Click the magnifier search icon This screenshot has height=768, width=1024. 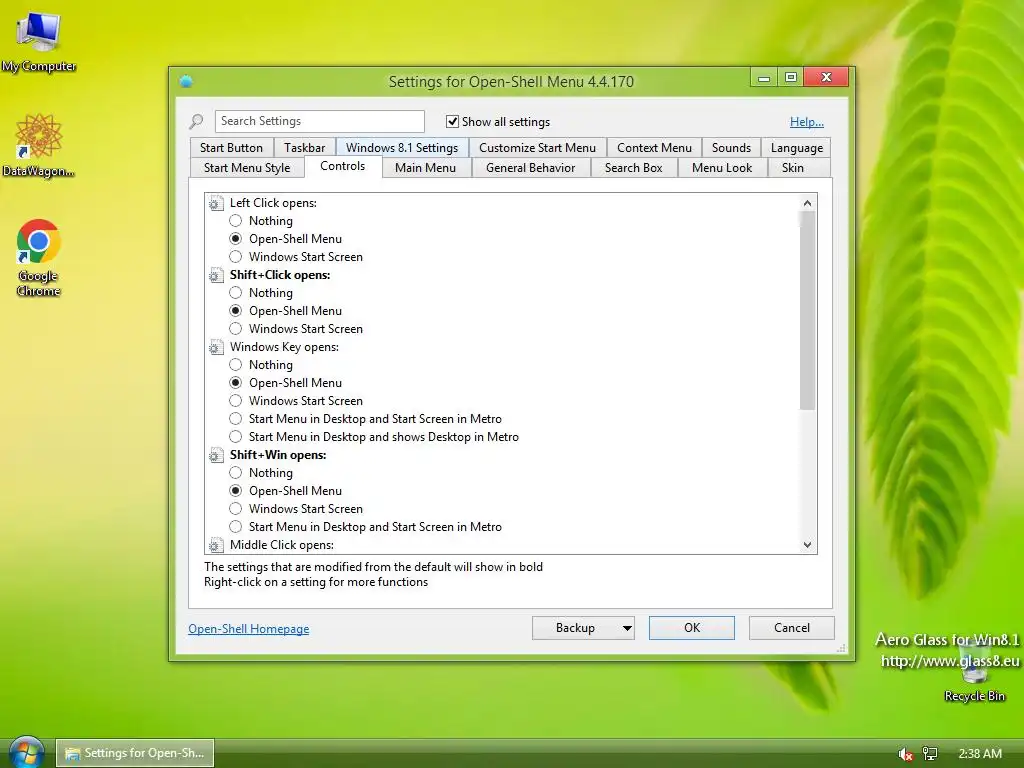pos(196,121)
